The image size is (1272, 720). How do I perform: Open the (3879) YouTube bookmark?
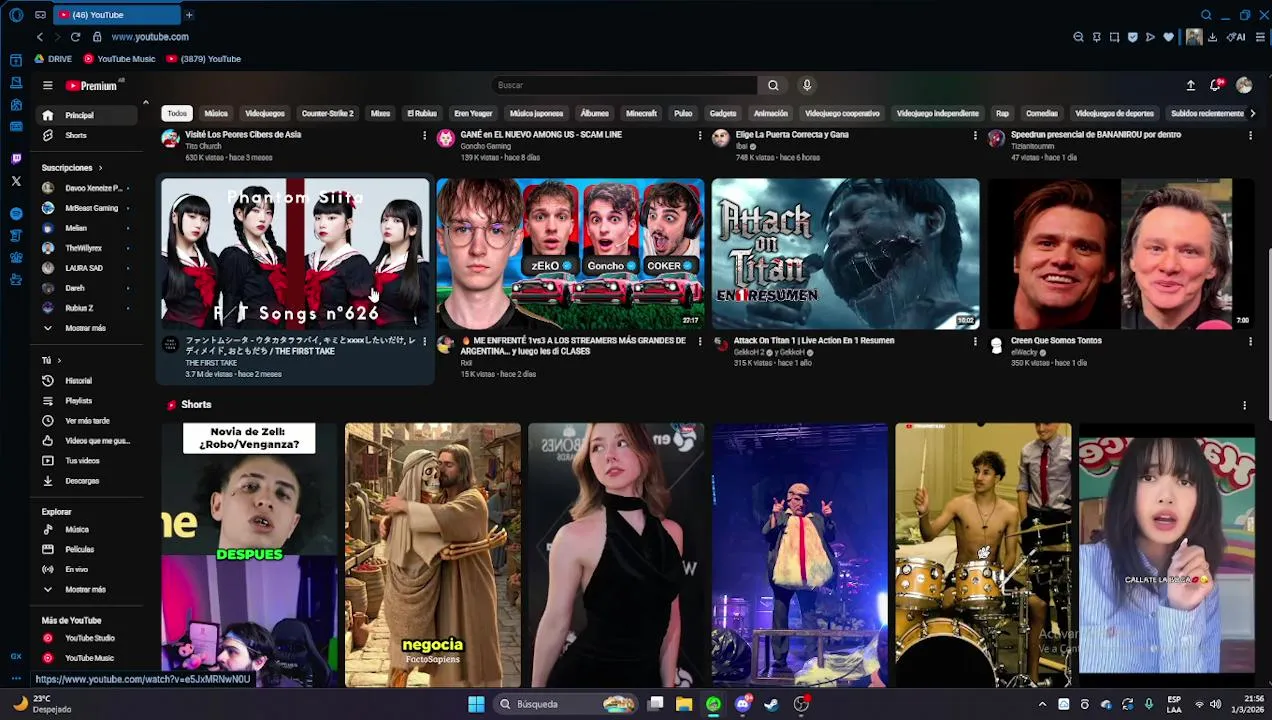coord(204,59)
